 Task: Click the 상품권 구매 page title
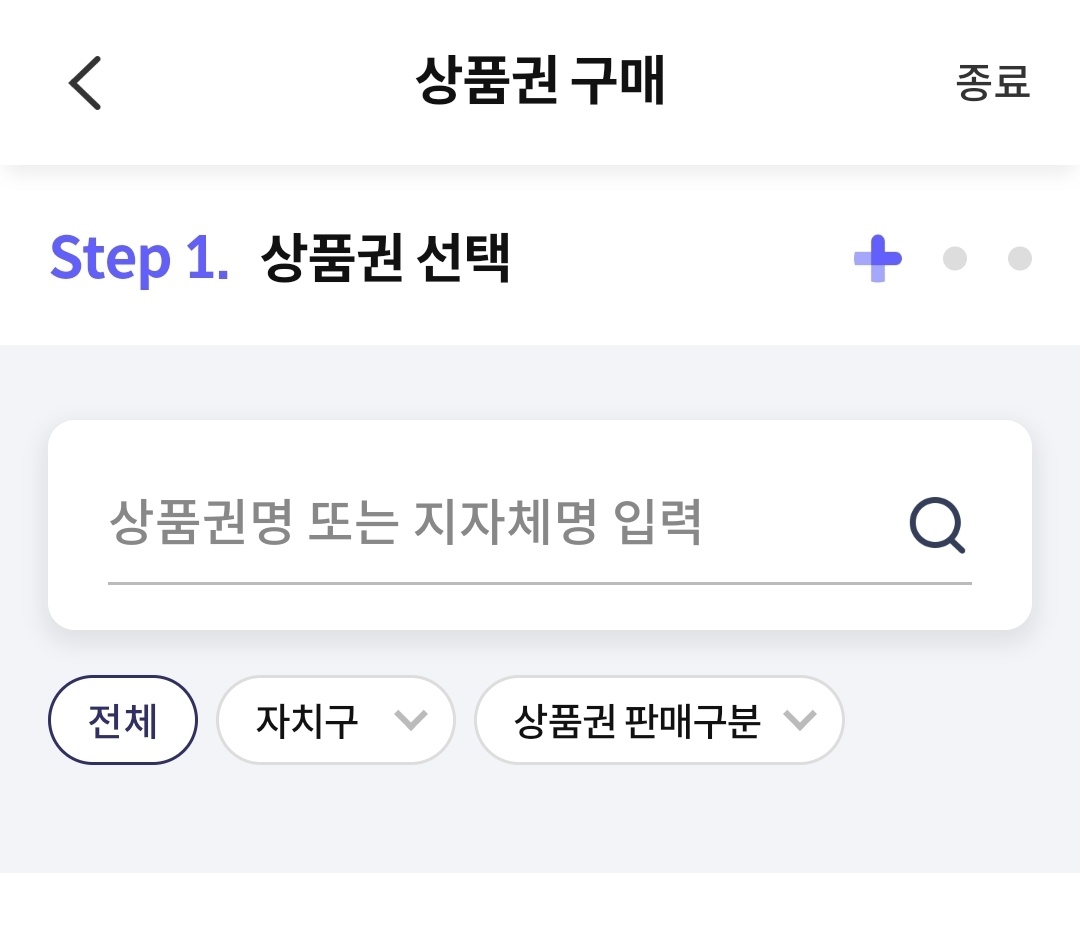(540, 81)
